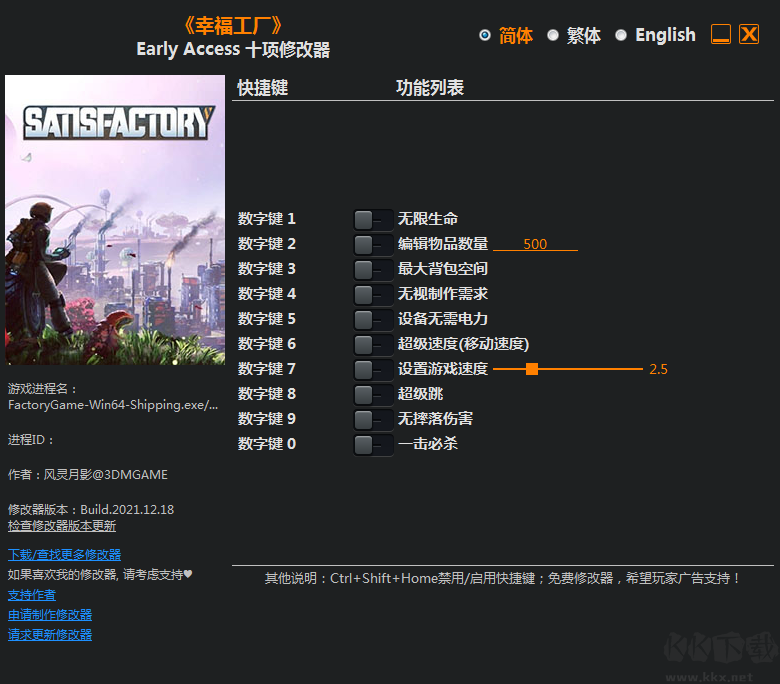Click the 设置游戏速度 label

point(443,369)
